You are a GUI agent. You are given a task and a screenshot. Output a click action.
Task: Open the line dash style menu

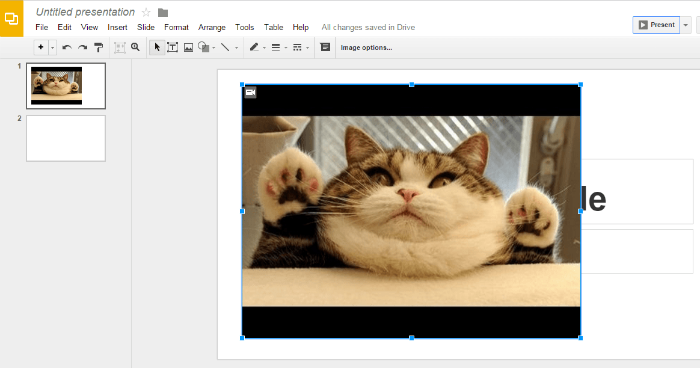(x=297, y=47)
